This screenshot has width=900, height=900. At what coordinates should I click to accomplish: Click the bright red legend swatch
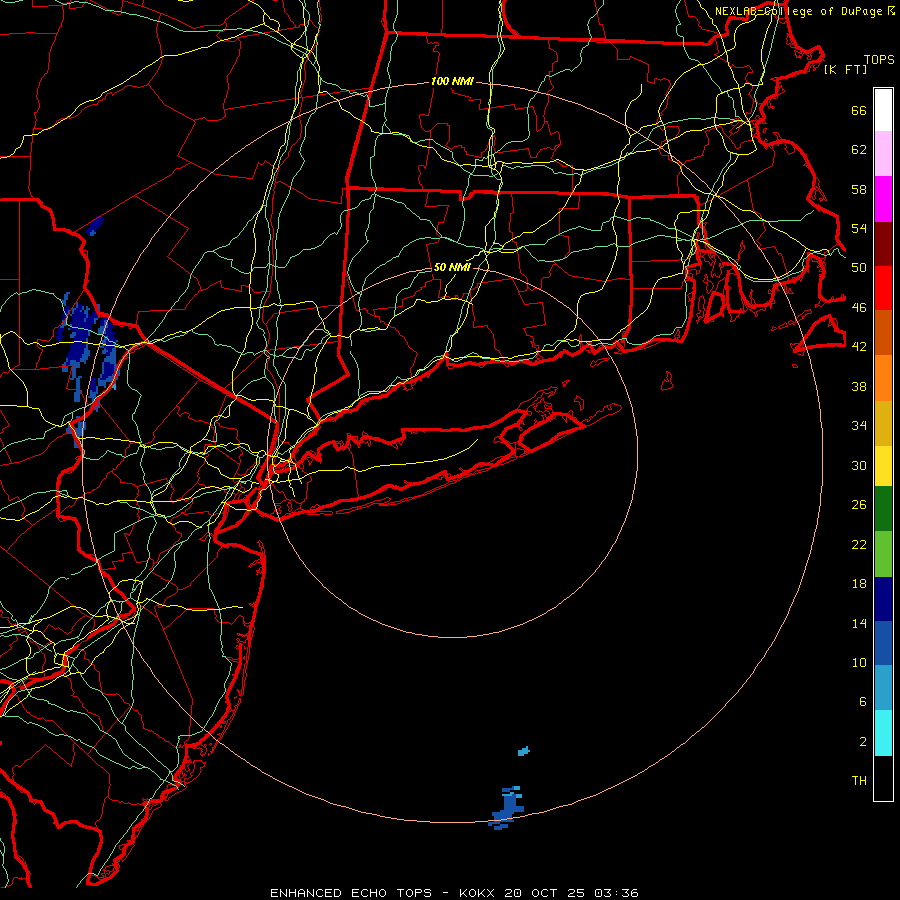tap(883, 288)
